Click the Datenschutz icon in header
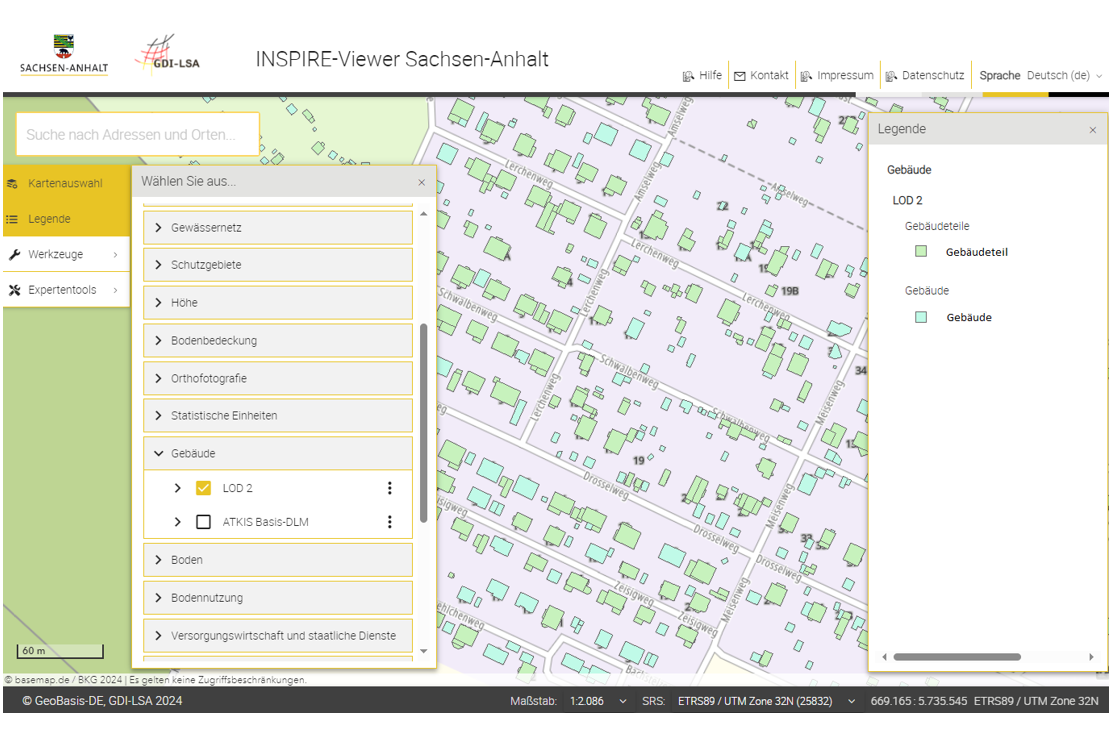Image resolution: width=1114 pixels, height=740 pixels. click(x=891, y=76)
